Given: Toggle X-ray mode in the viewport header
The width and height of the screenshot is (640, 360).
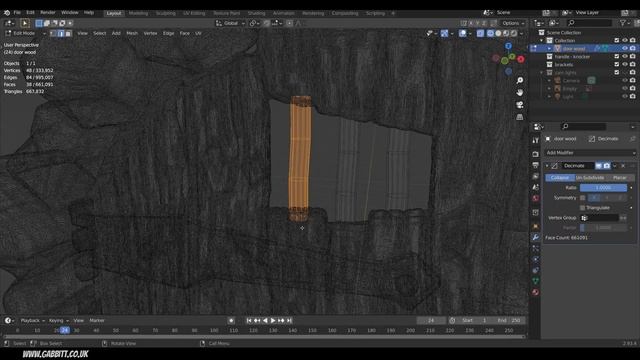Looking at the screenshot, I should point(480,33).
